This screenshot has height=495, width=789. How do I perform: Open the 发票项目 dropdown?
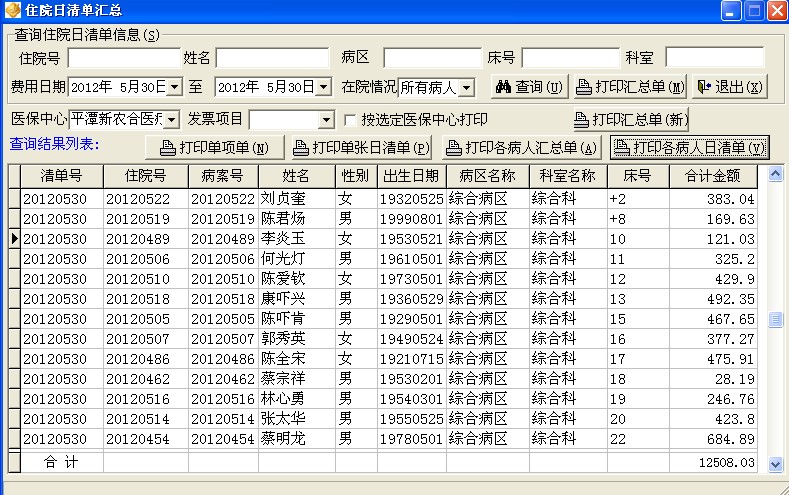(x=326, y=120)
